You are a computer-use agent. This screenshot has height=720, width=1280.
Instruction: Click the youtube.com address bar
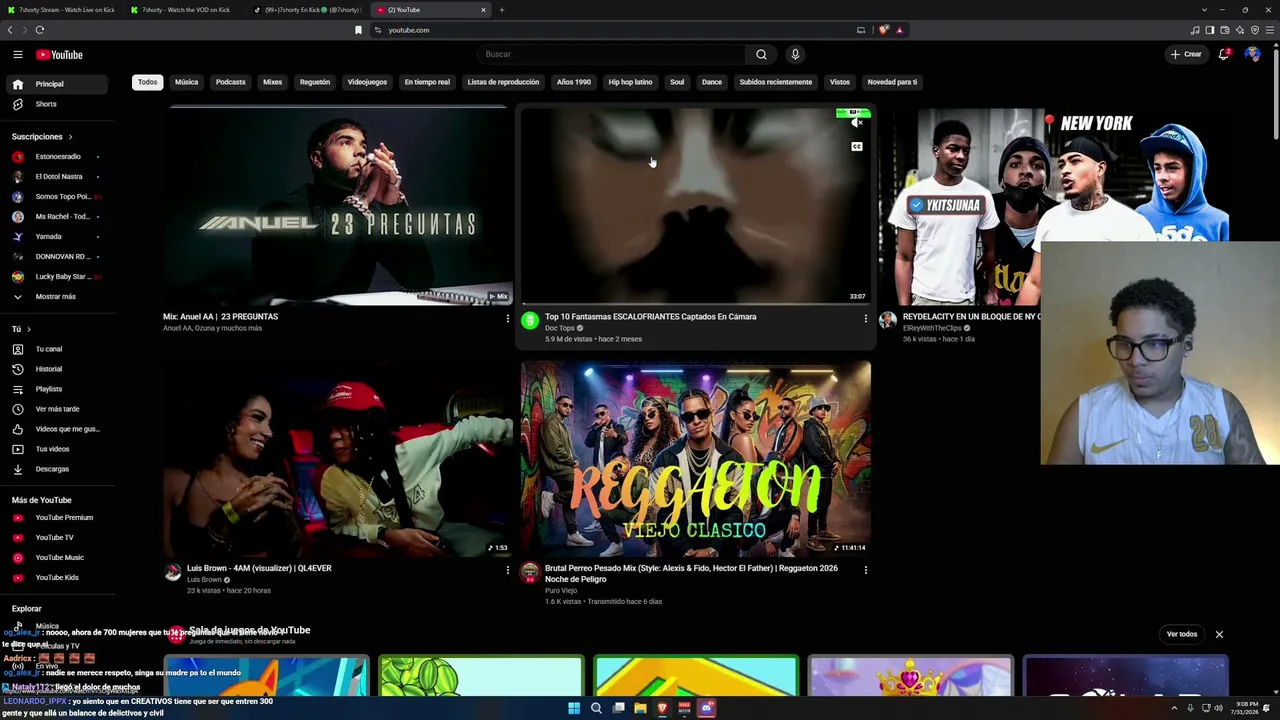(x=610, y=30)
